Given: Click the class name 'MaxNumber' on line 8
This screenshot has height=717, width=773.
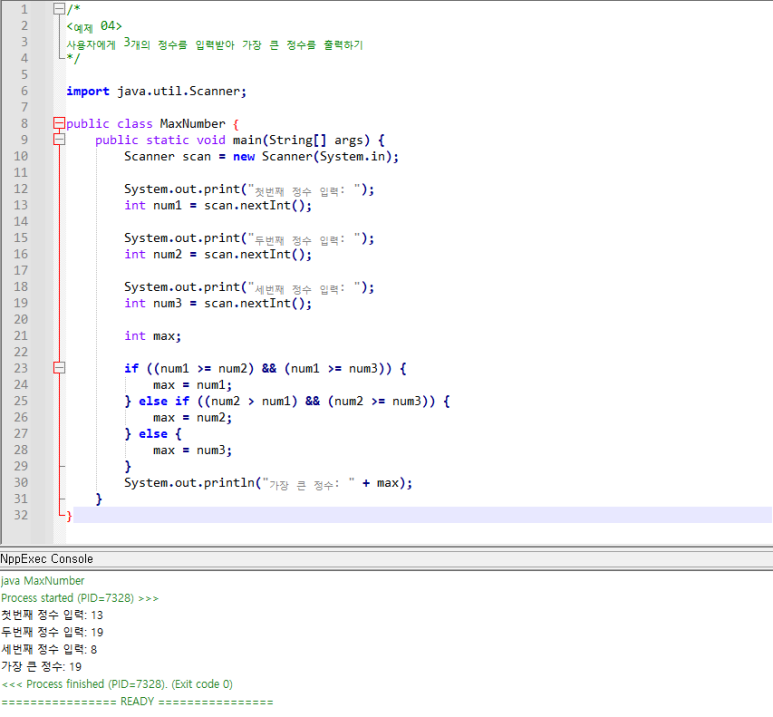Looking at the screenshot, I should (192, 123).
